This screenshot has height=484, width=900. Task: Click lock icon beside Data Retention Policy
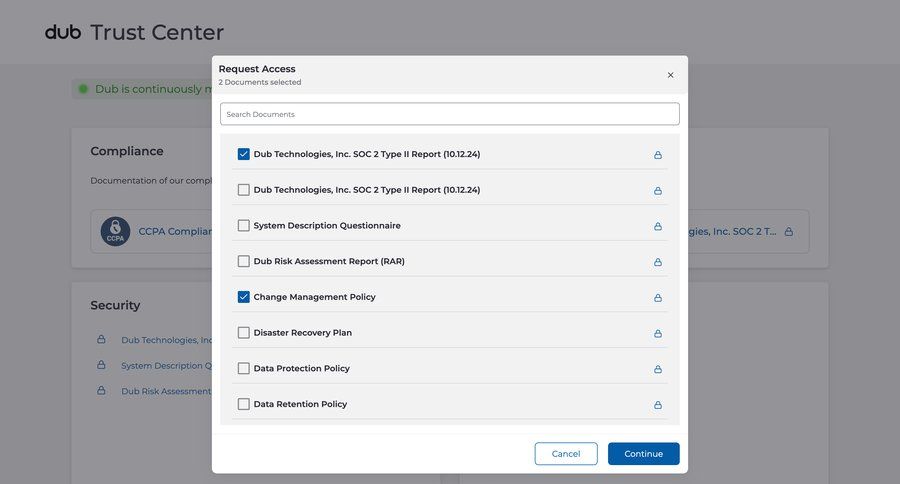[658, 405]
